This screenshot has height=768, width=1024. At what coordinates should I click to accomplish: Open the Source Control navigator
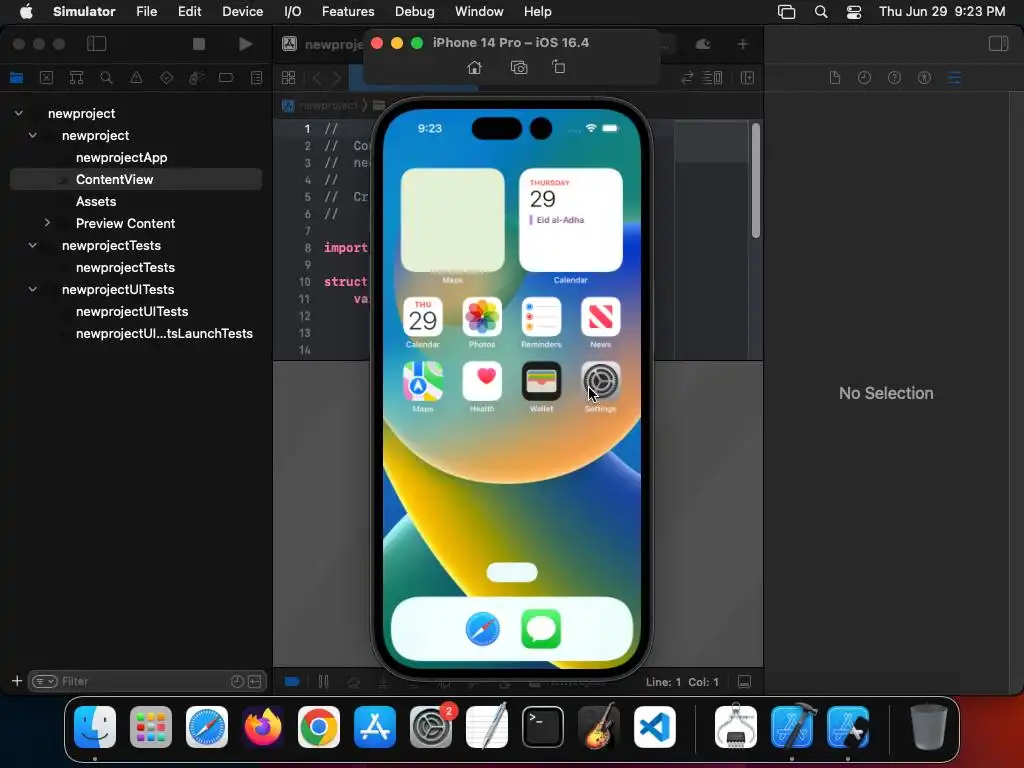(46, 78)
